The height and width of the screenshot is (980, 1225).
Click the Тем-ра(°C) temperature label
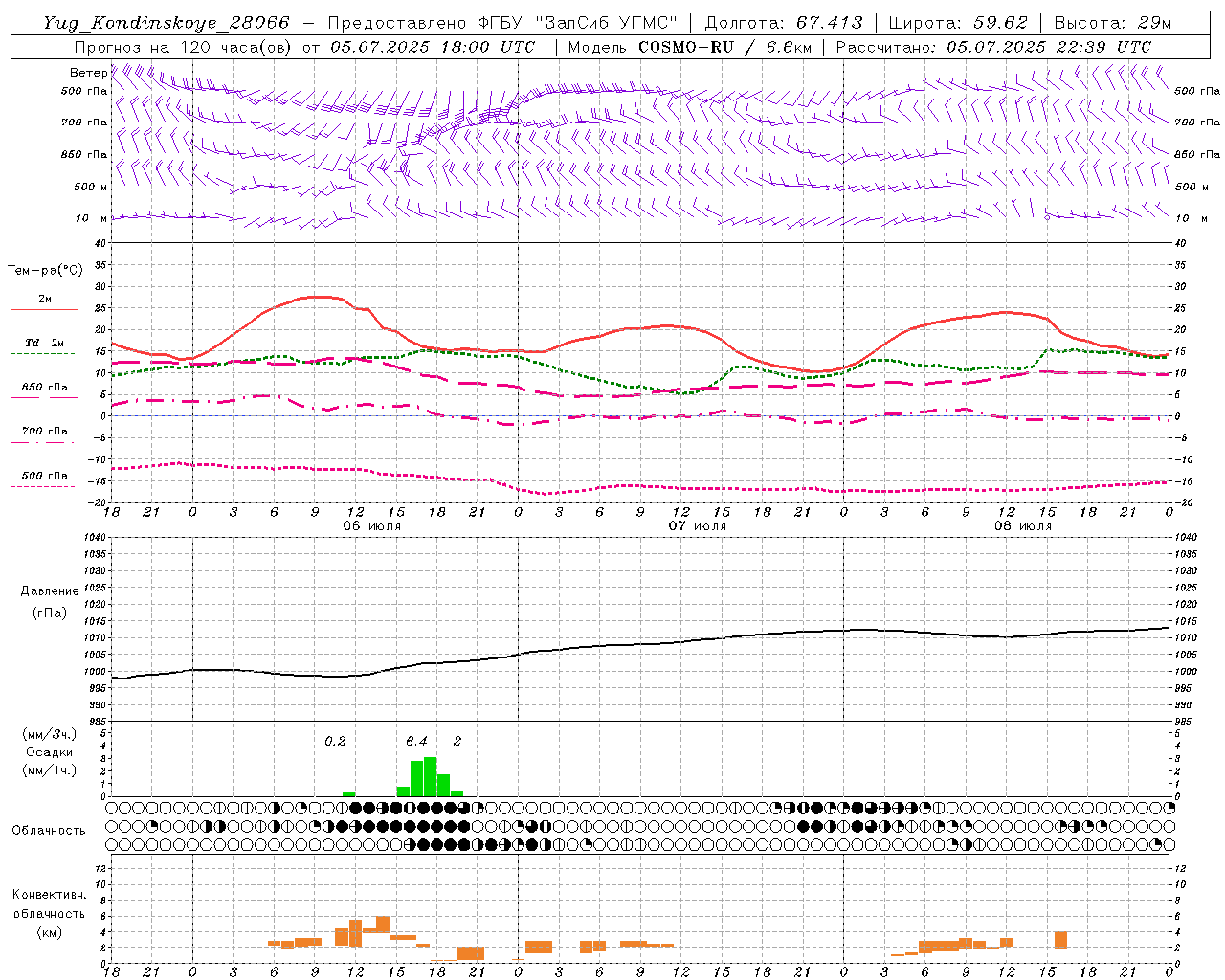pos(45,271)
